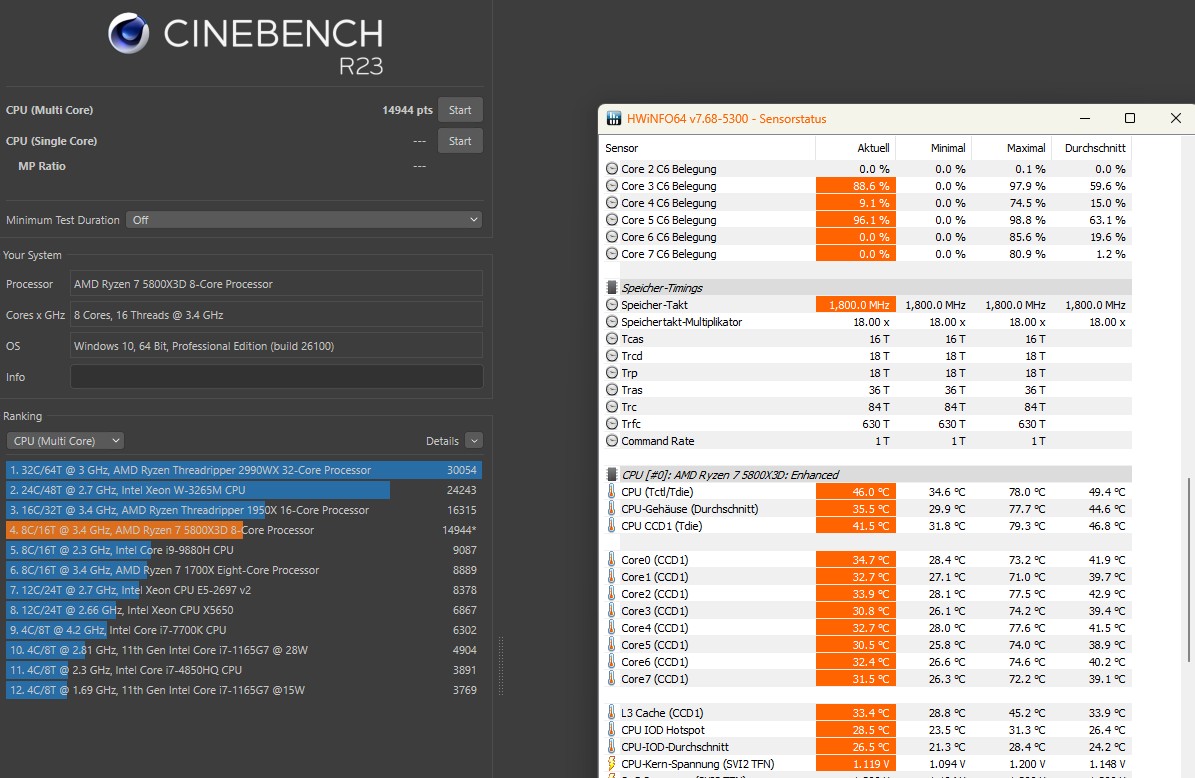Click the Aktuell column header
Image resolution: width=1195 pixels, height=778 pixels.
point(856,148)
